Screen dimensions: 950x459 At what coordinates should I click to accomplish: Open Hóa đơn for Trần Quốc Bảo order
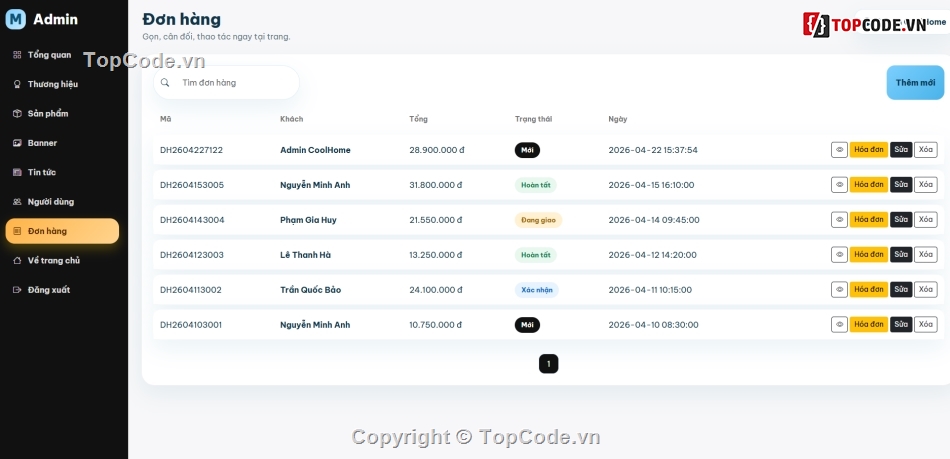[x=869, y=289]
